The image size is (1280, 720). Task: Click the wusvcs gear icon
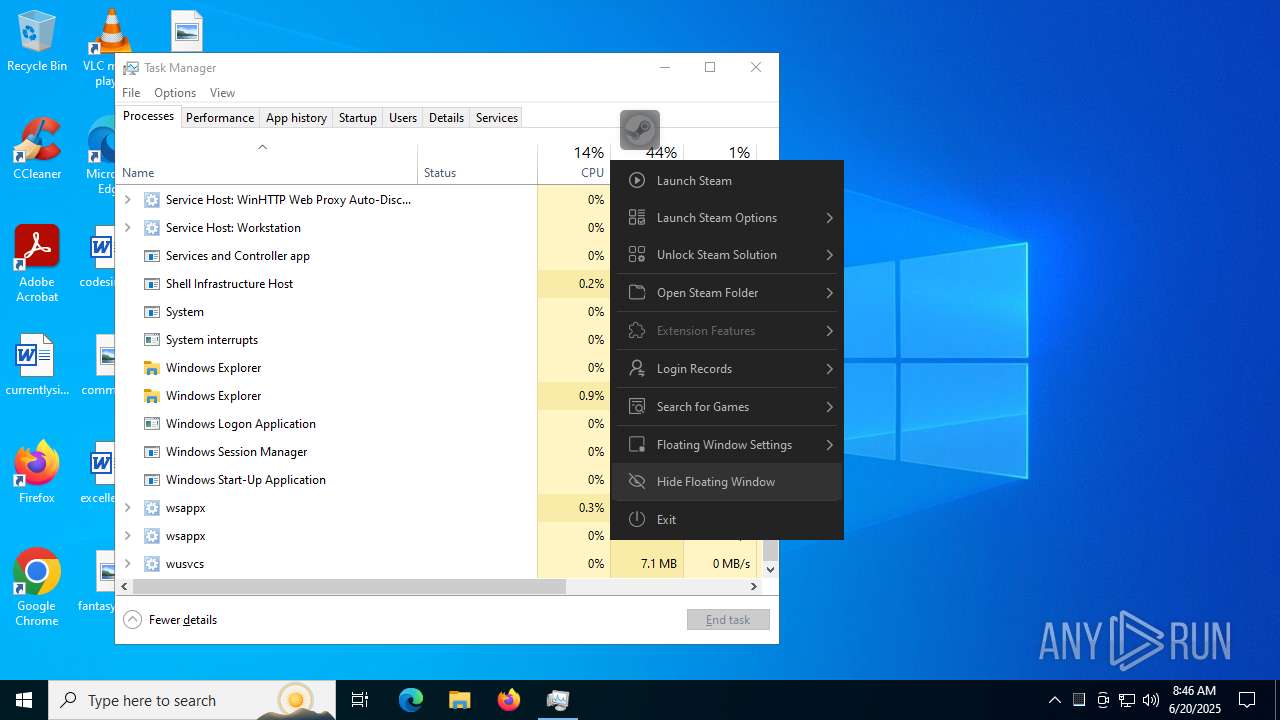coord(152,563)
